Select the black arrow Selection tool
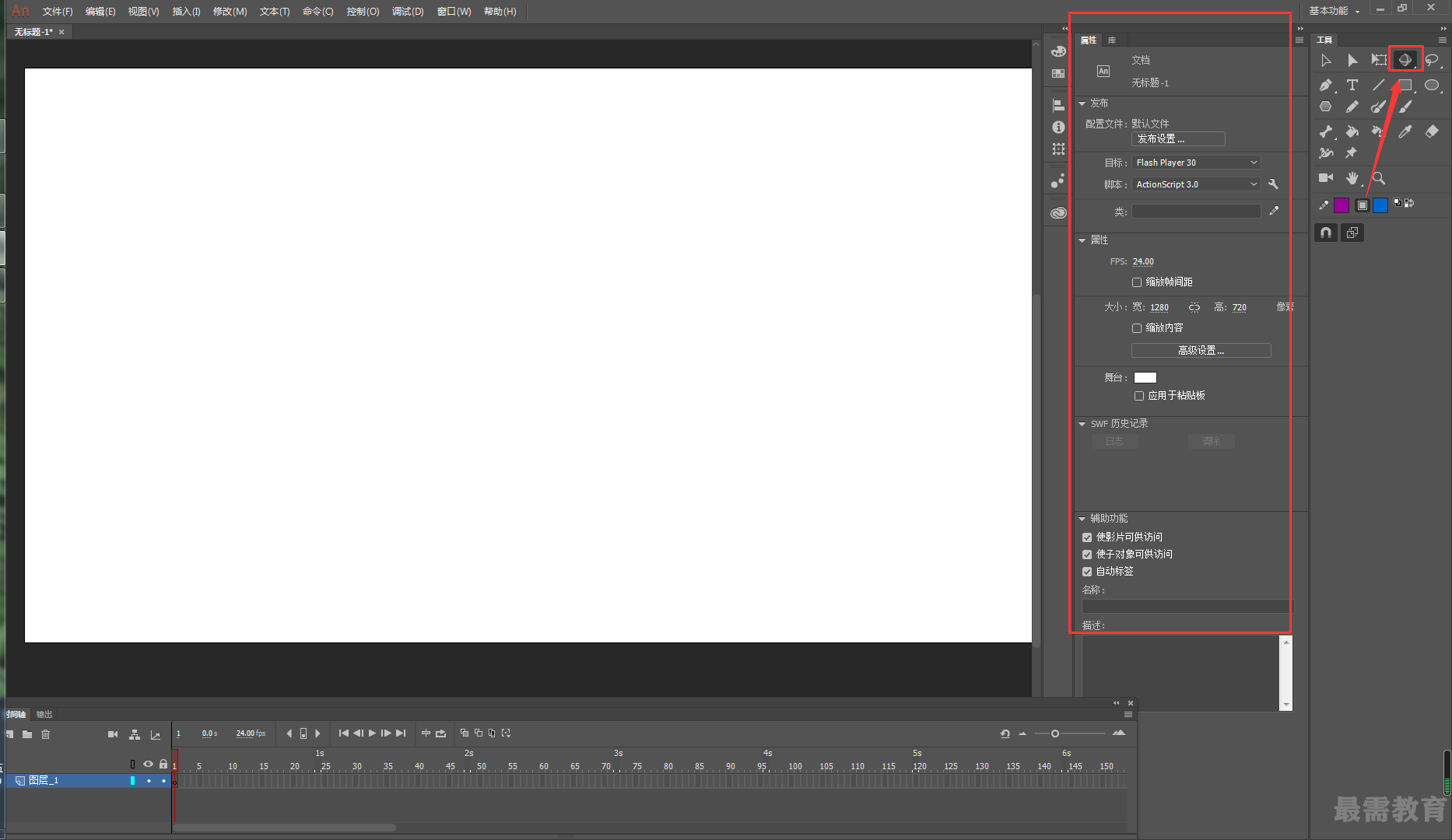The image size is (1452, 840). click(x=1326, y=60)
